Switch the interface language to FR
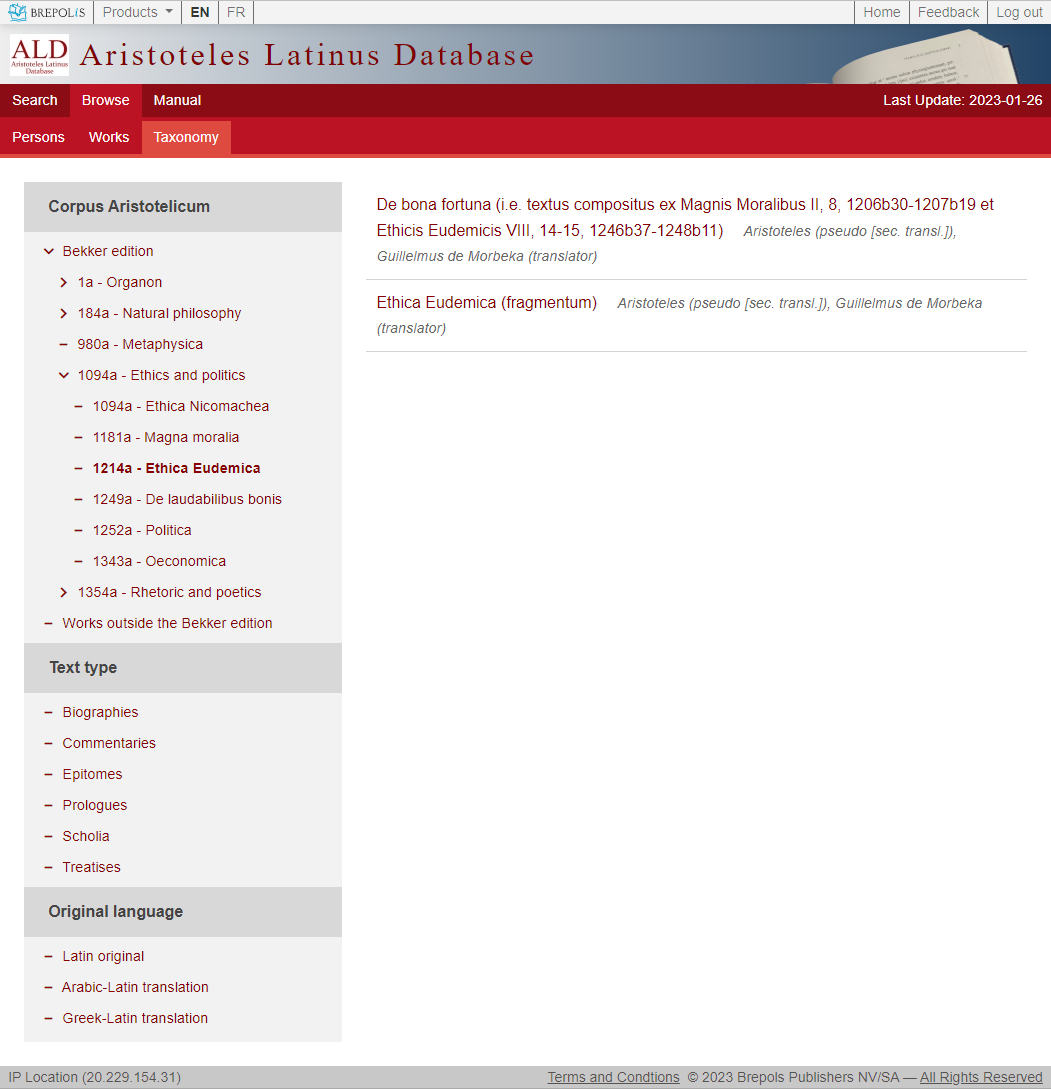This screenshot has height=1089, width=1051. pyautogui.click(x=235, y=12)
